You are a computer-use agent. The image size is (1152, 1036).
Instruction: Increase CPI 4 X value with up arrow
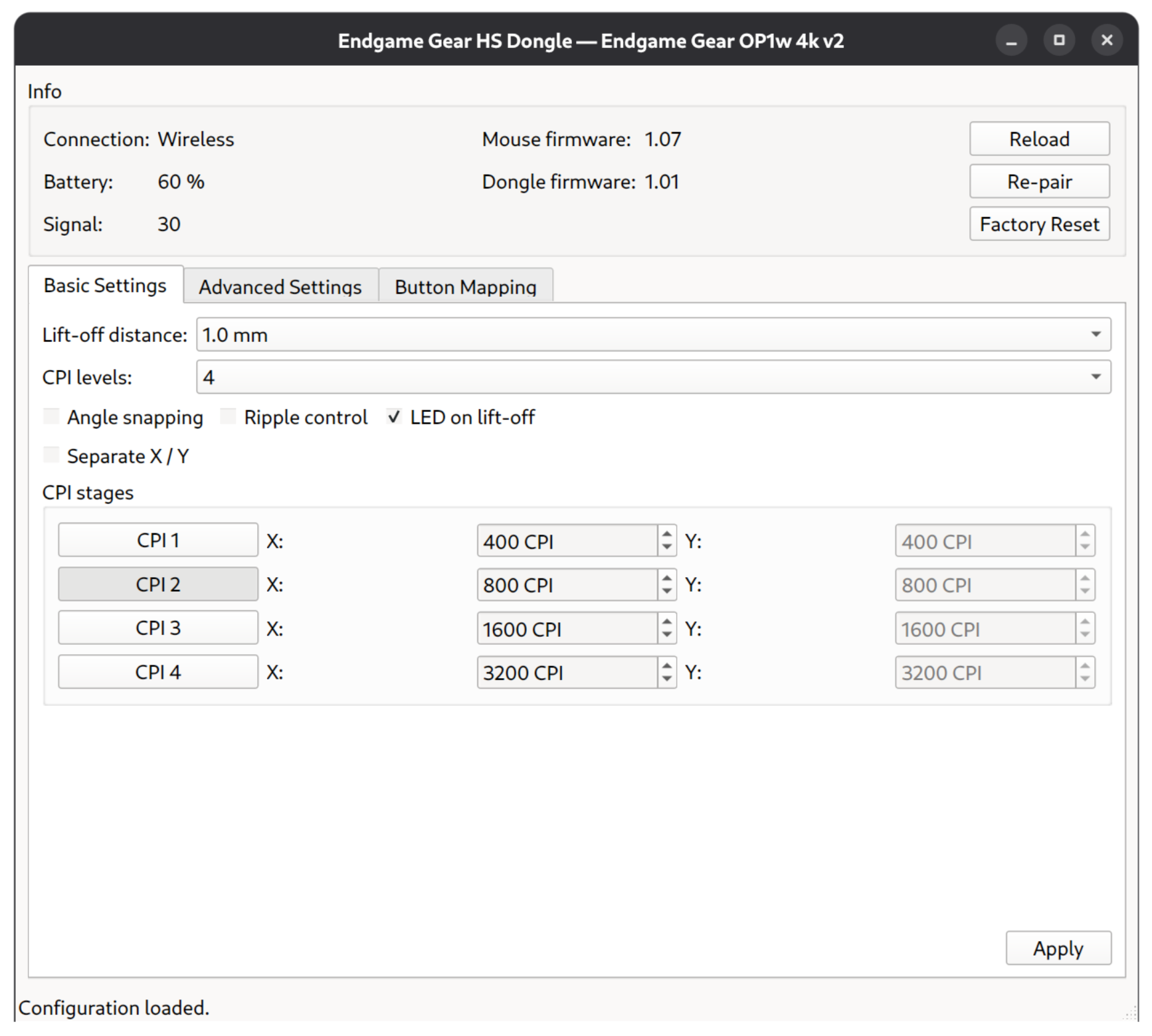point(667,665)
